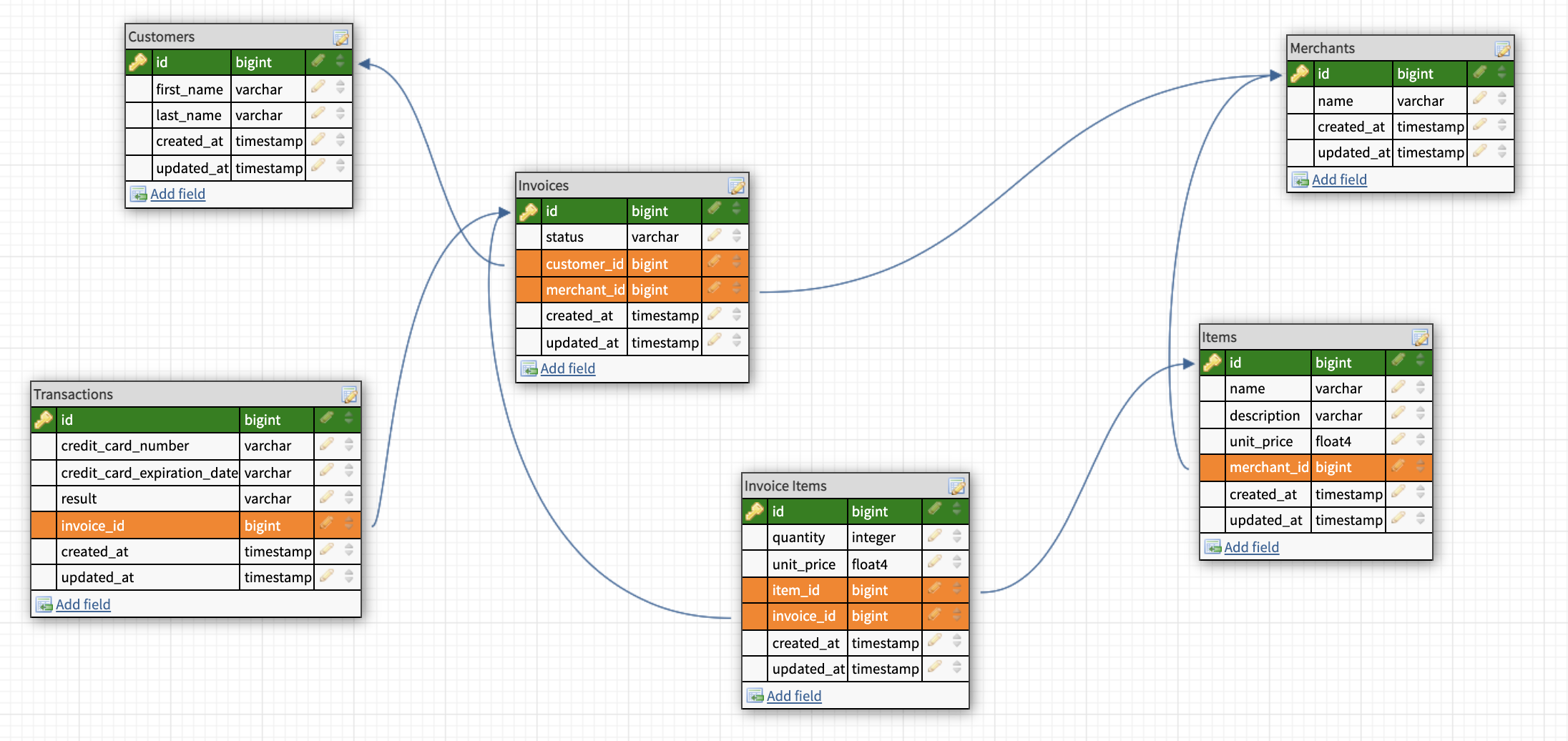
Task: Reorder the status field in Invoices
Action: pyautogui.click(x=737, y=235)
